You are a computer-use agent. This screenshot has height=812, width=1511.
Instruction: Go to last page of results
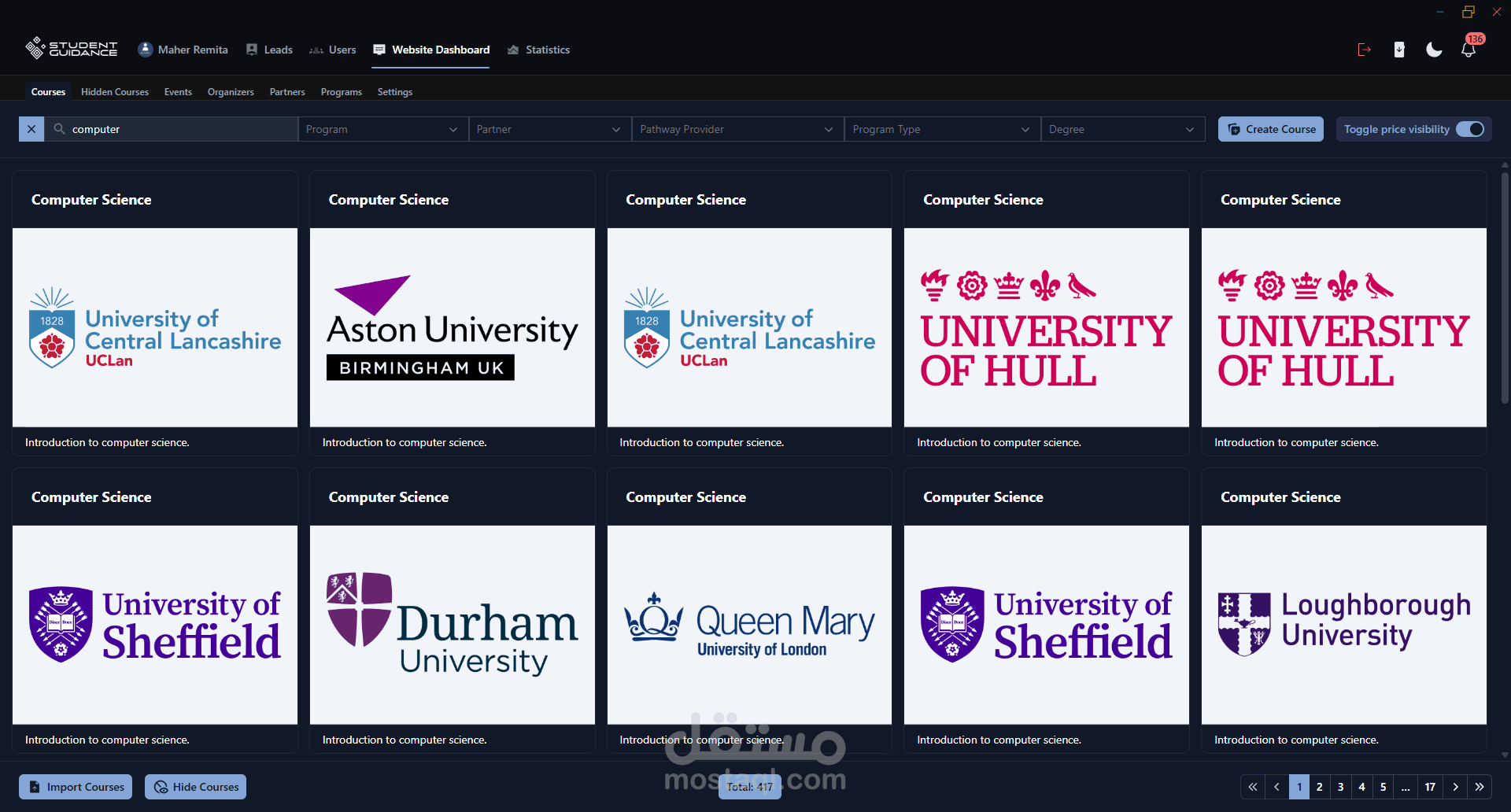click(x=1480, y=787)
